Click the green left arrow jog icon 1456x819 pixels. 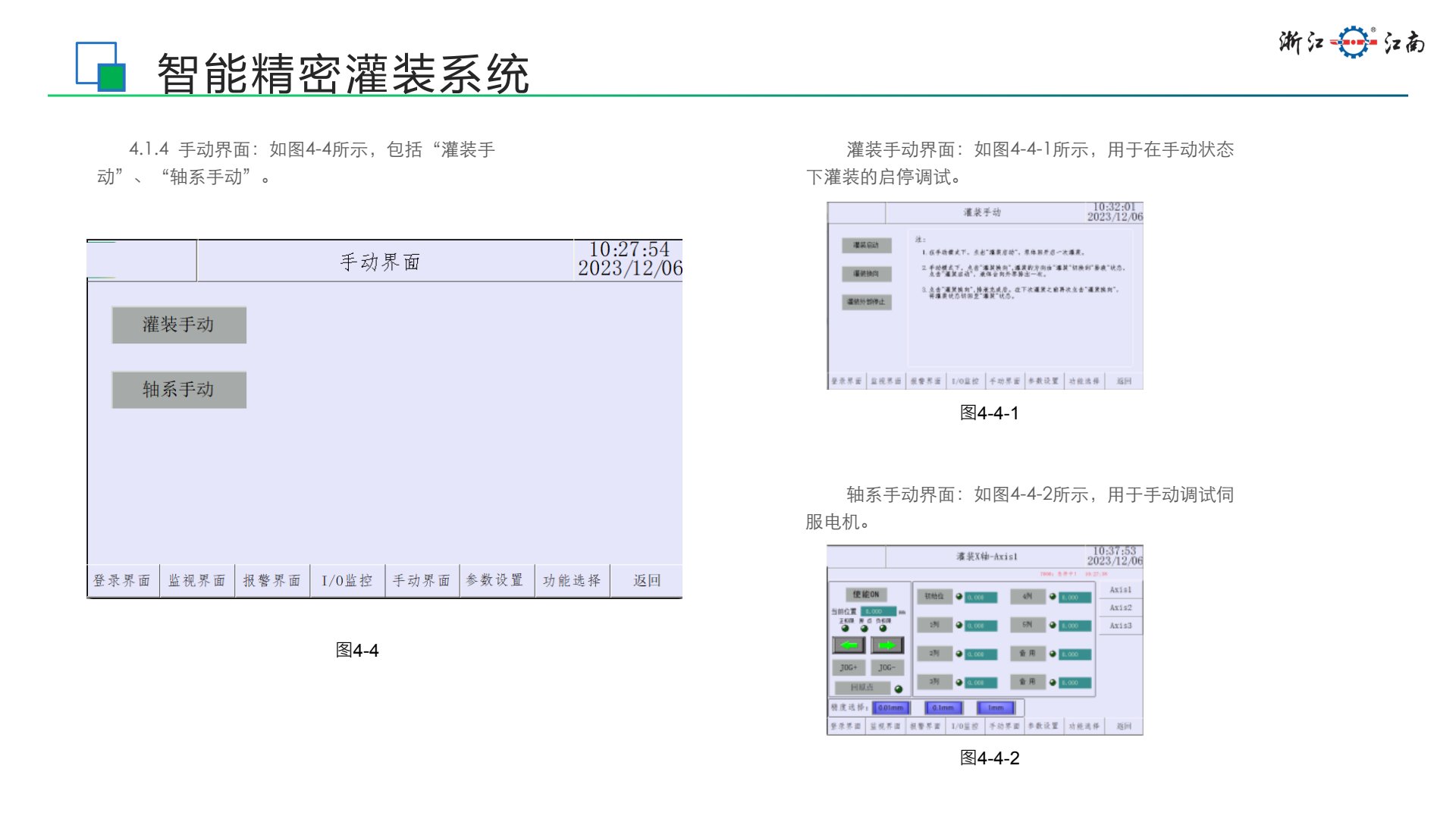[849, 645]
